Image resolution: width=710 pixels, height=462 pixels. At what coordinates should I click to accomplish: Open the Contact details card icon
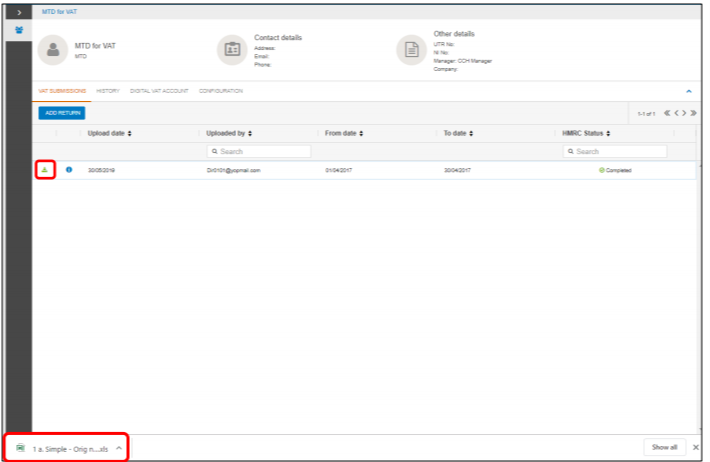tap(232, 50)
